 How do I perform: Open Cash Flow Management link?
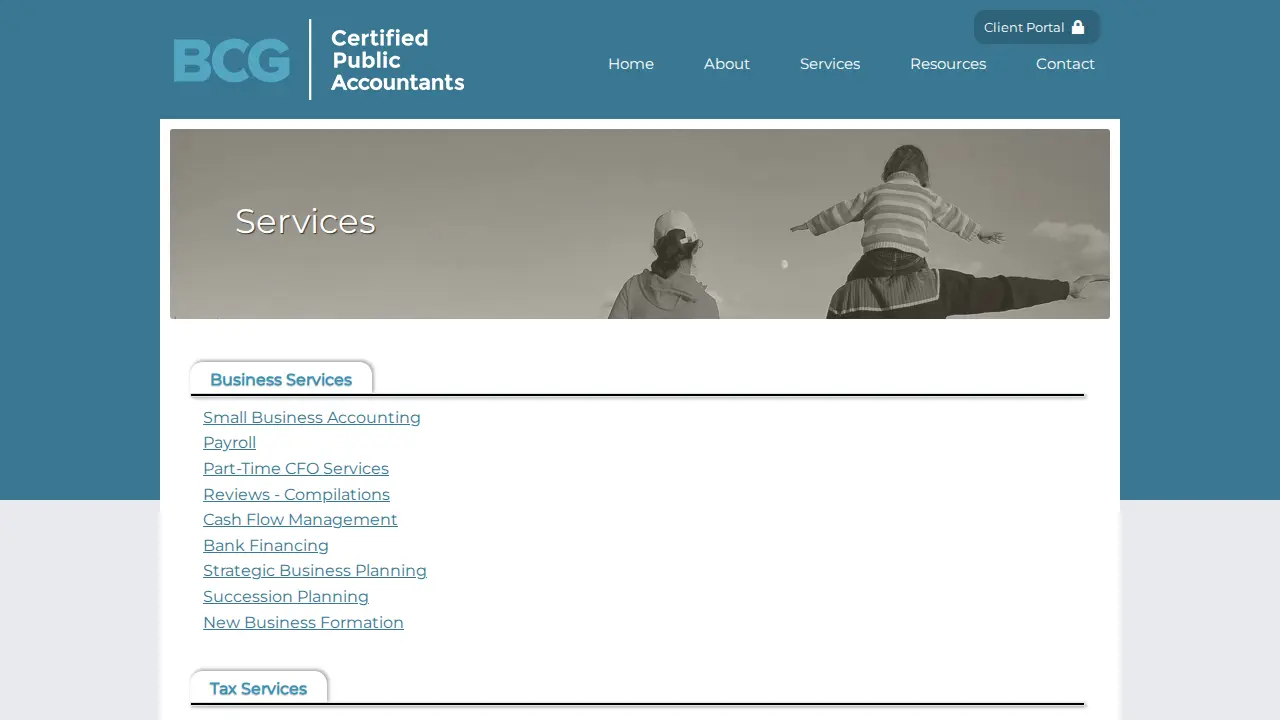pyautogui.click(x=300, y=520)
